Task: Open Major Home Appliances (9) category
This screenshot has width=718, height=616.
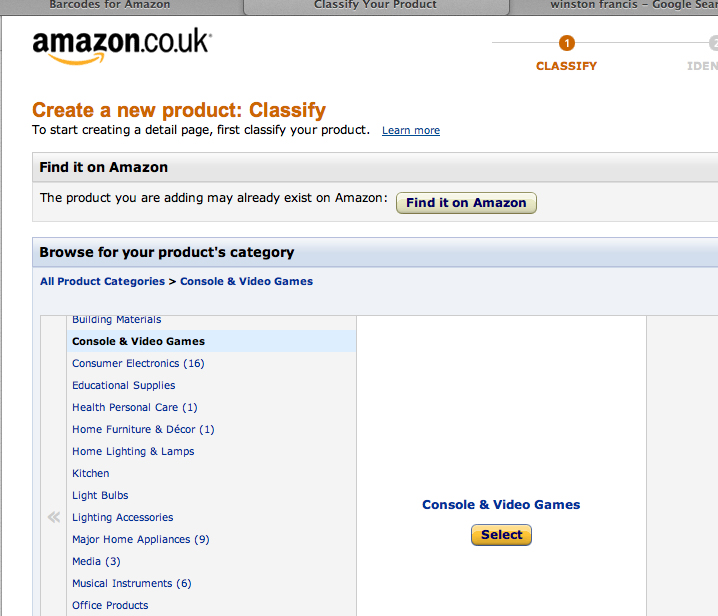Action: point(140,539)
